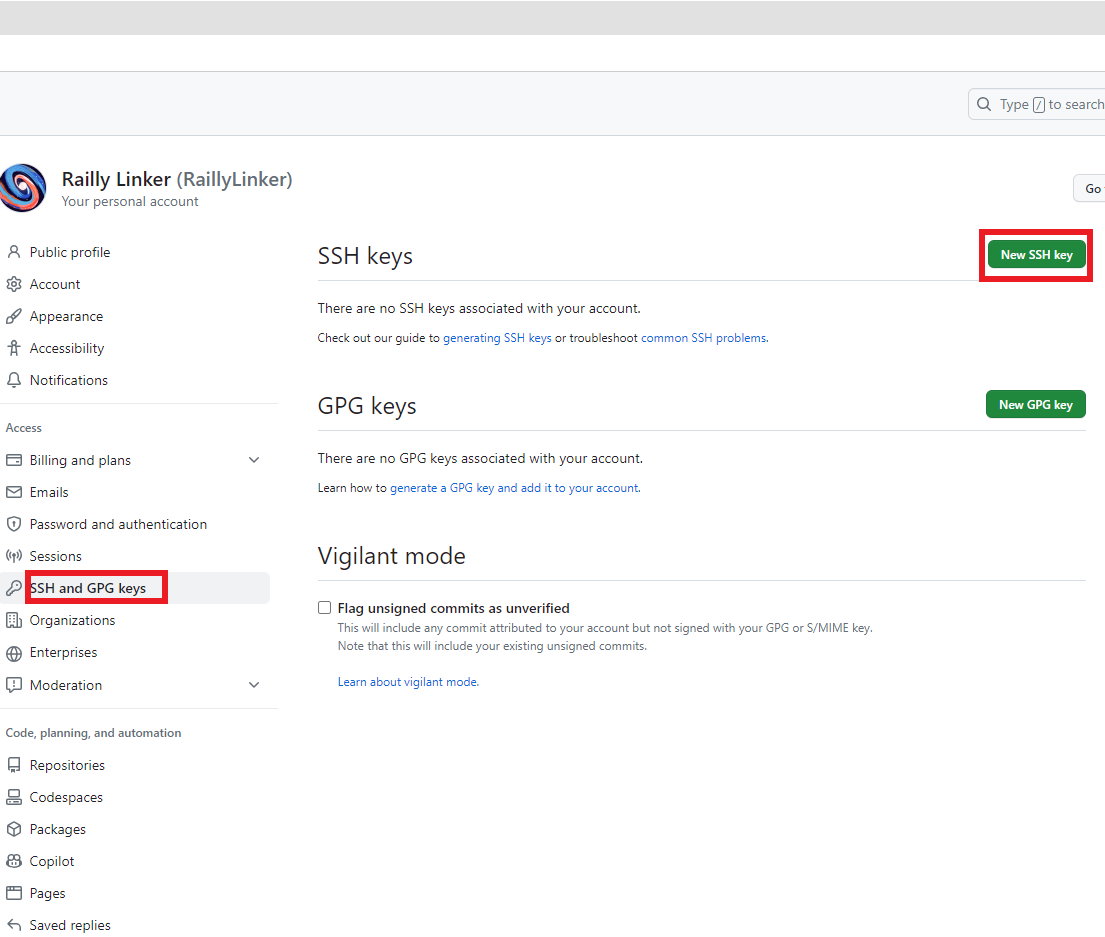Viewport: 1105px width, 937px height.
Task: Open Enterprises settings
Action: 63,652
